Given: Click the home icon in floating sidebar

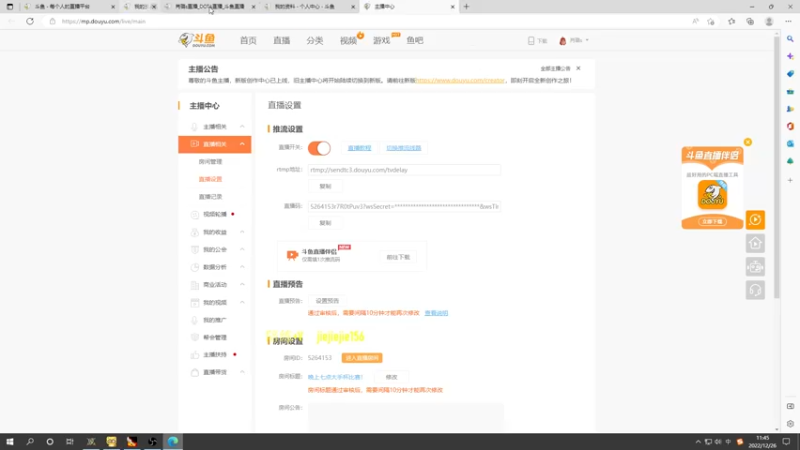Looking at the screenshot, I should coord(755,243).
